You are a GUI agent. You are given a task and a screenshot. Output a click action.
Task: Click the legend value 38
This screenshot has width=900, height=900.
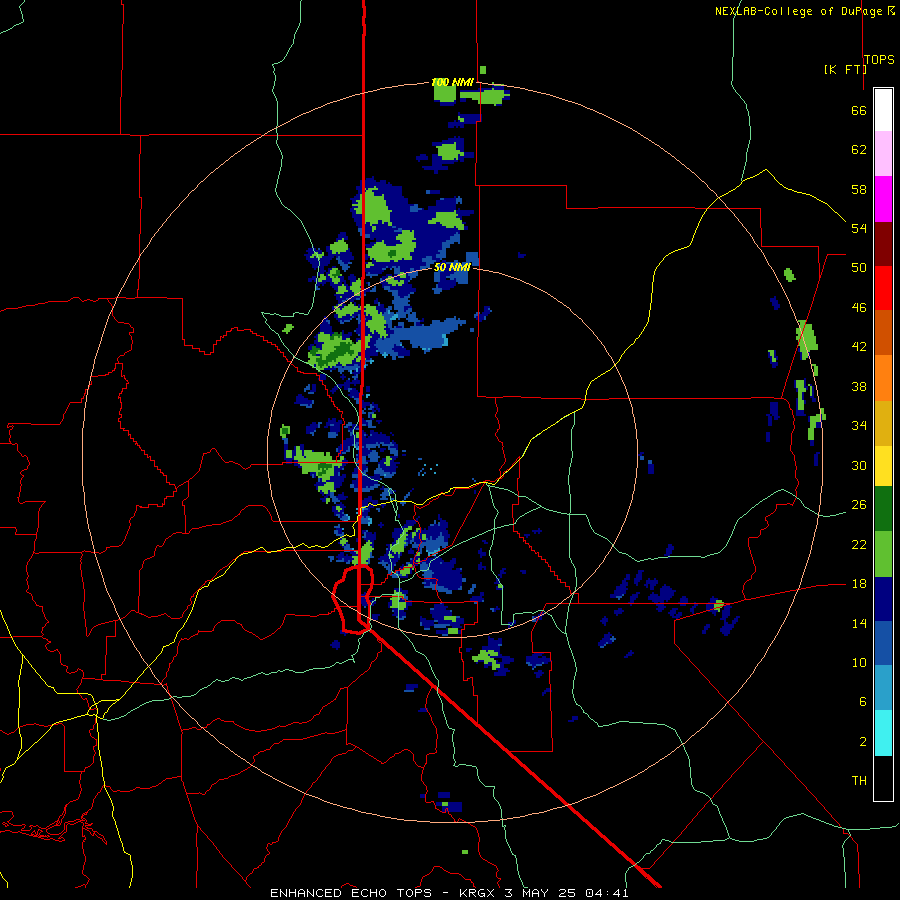859,386
